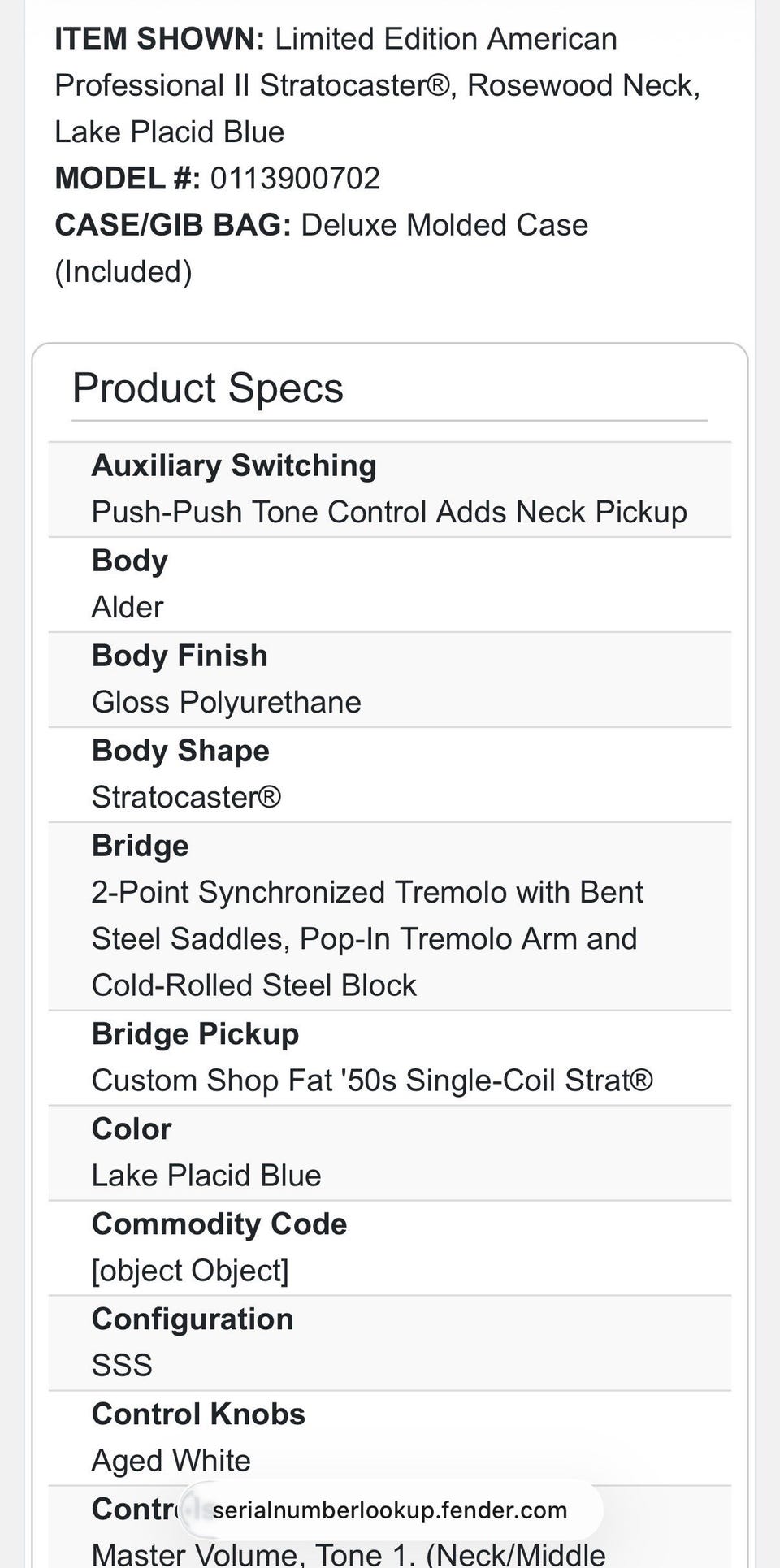Tap the Color spec label
This screenshot has width=780, height=1568.
click(132, 1128)
